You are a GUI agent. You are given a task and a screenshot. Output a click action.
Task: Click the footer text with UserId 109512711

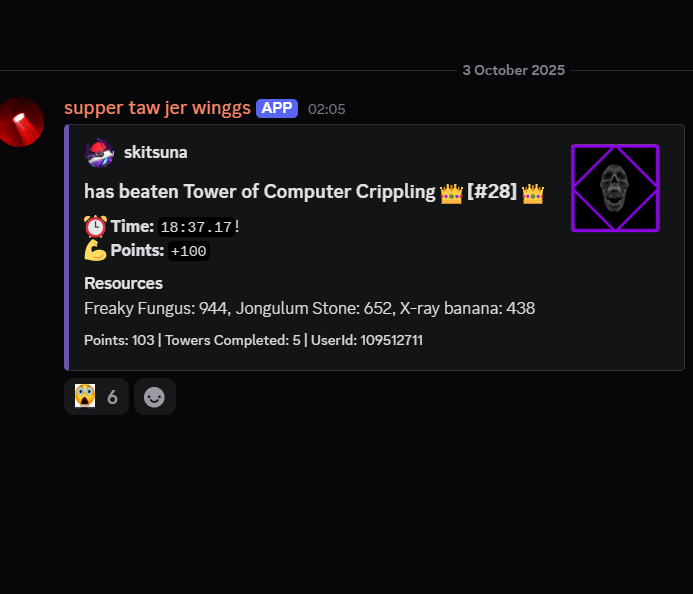pos(253,340)
